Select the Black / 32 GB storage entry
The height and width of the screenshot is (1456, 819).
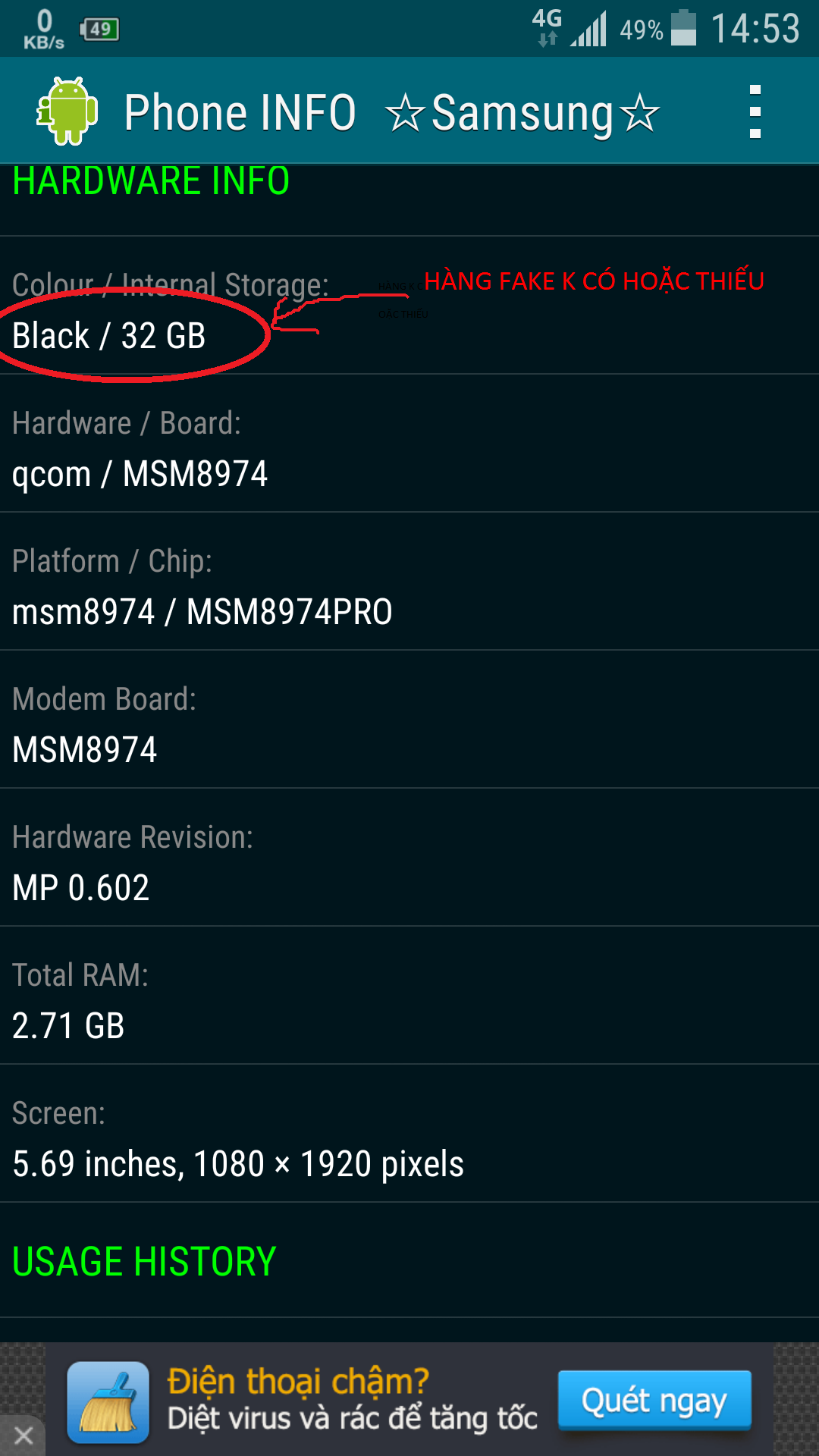pyautogui.click(x=409, y=306)
